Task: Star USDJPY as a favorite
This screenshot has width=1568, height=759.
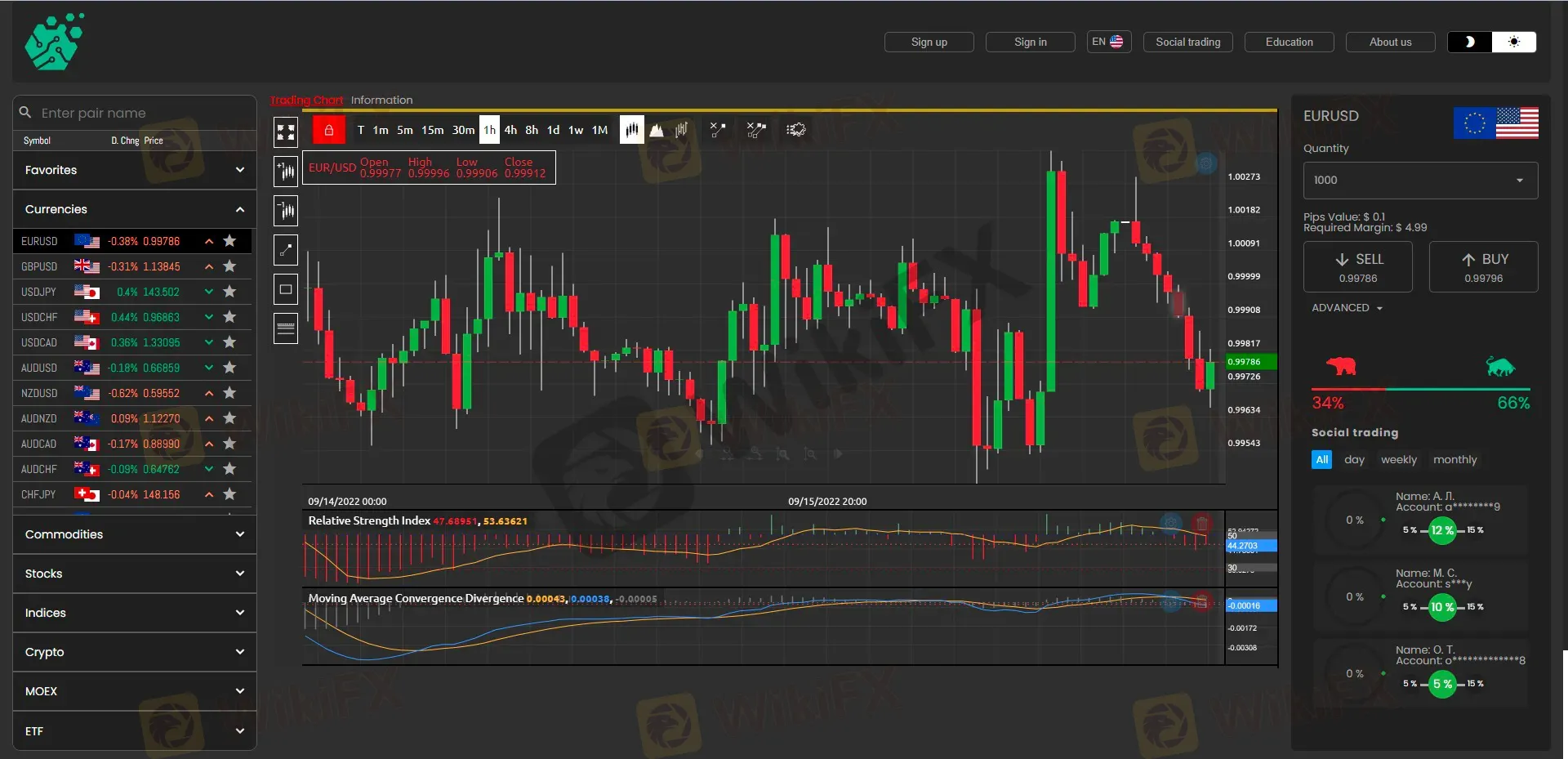Action: click(x=229, y=292)
